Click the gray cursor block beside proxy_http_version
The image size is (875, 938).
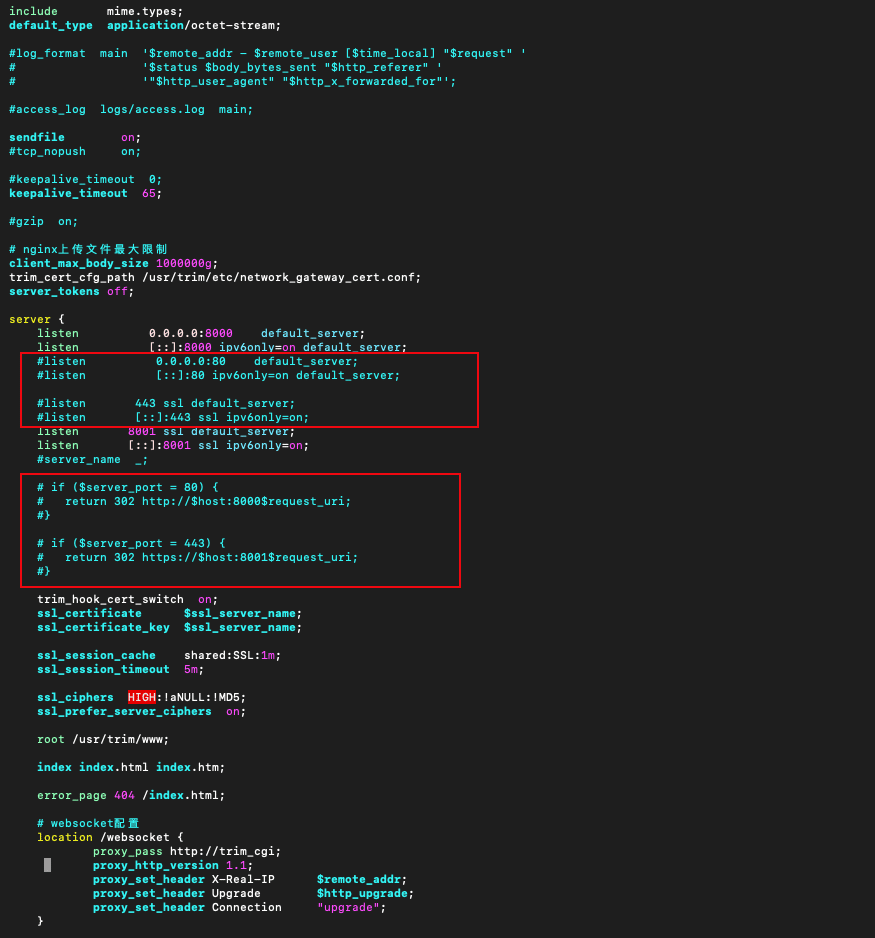[x=47, y=865]
